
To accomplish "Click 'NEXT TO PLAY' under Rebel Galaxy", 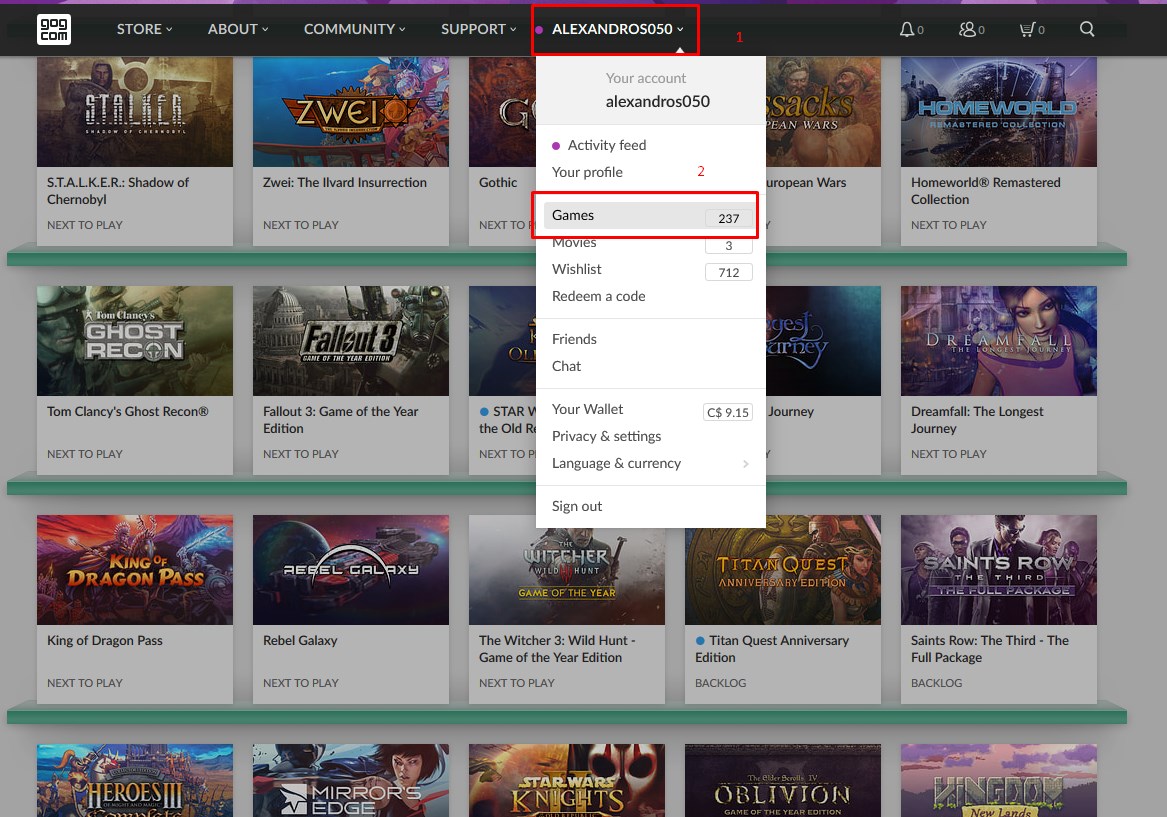I will pos(301,683).
